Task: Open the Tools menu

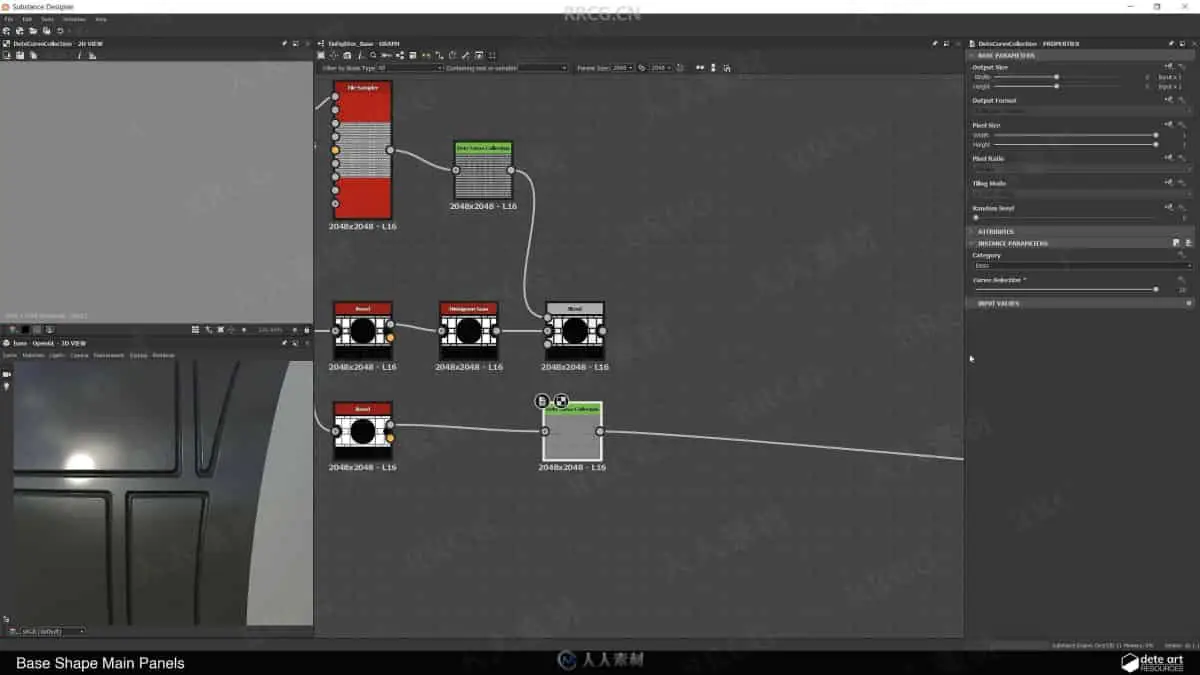Action: [x=47, y=19]
